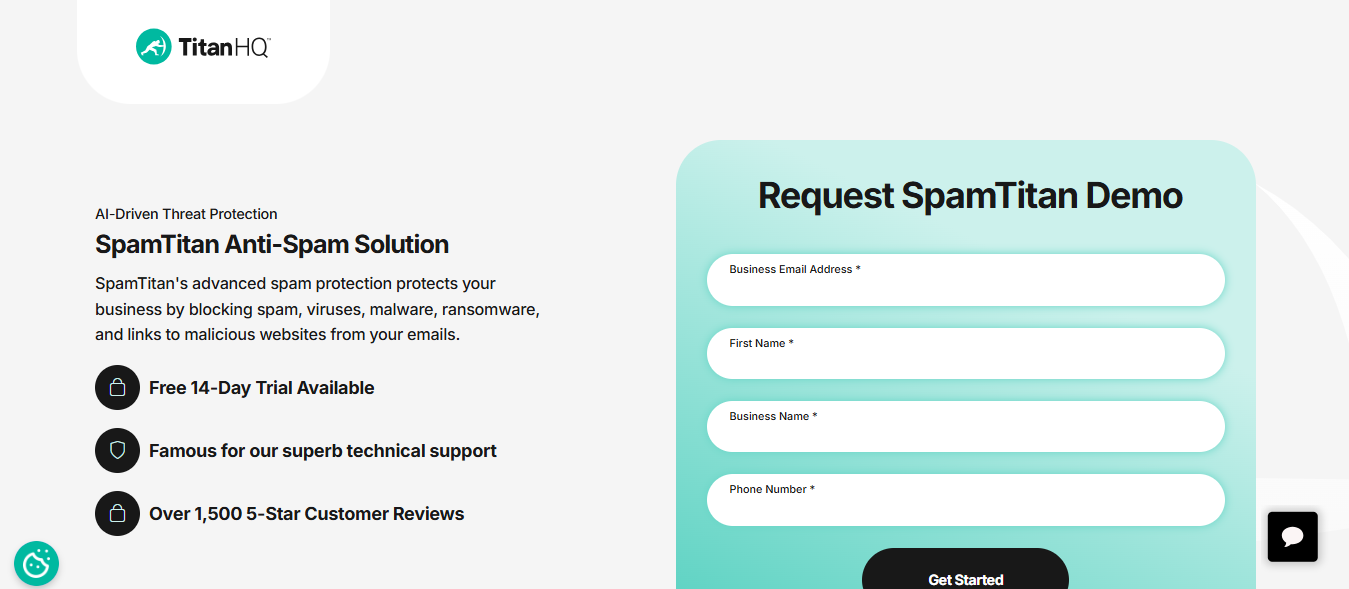The height and width of the screenshot is (589, 1349).
Task: Click the Request SpamTitan Demo heading
Action: [970, 195]
